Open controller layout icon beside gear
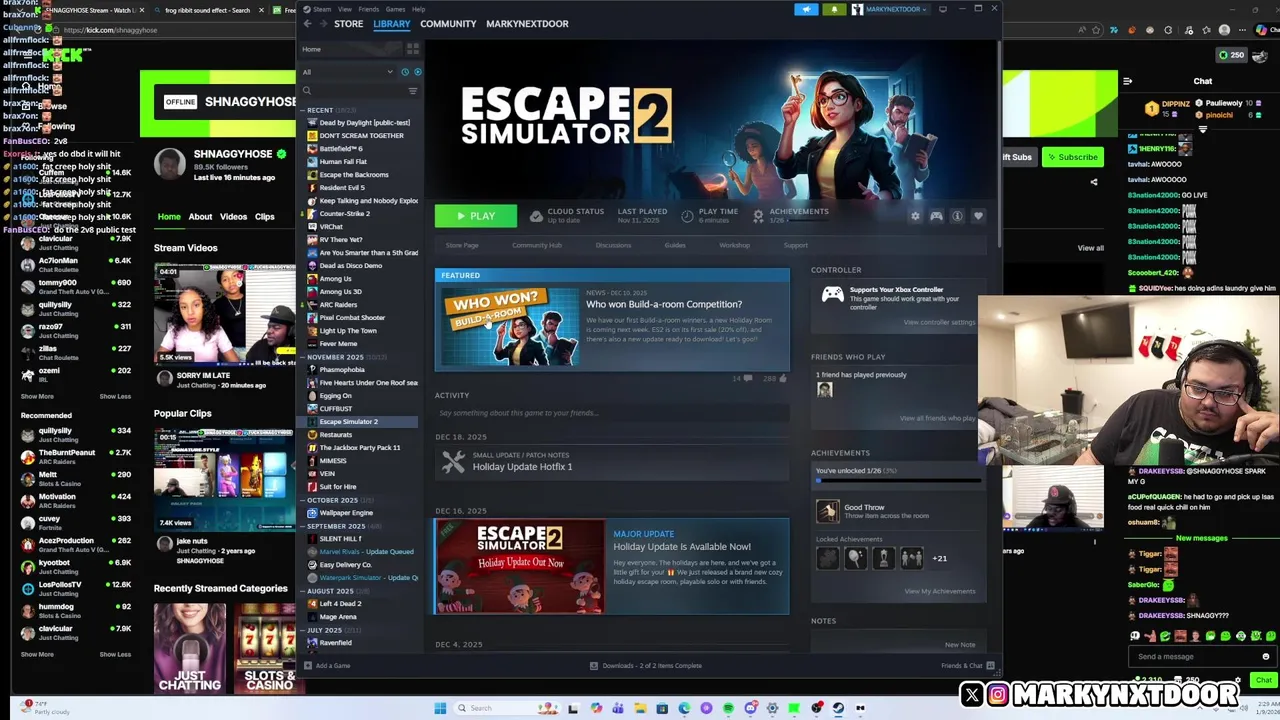Screen dimensions: 1280x720 (936, 216)
